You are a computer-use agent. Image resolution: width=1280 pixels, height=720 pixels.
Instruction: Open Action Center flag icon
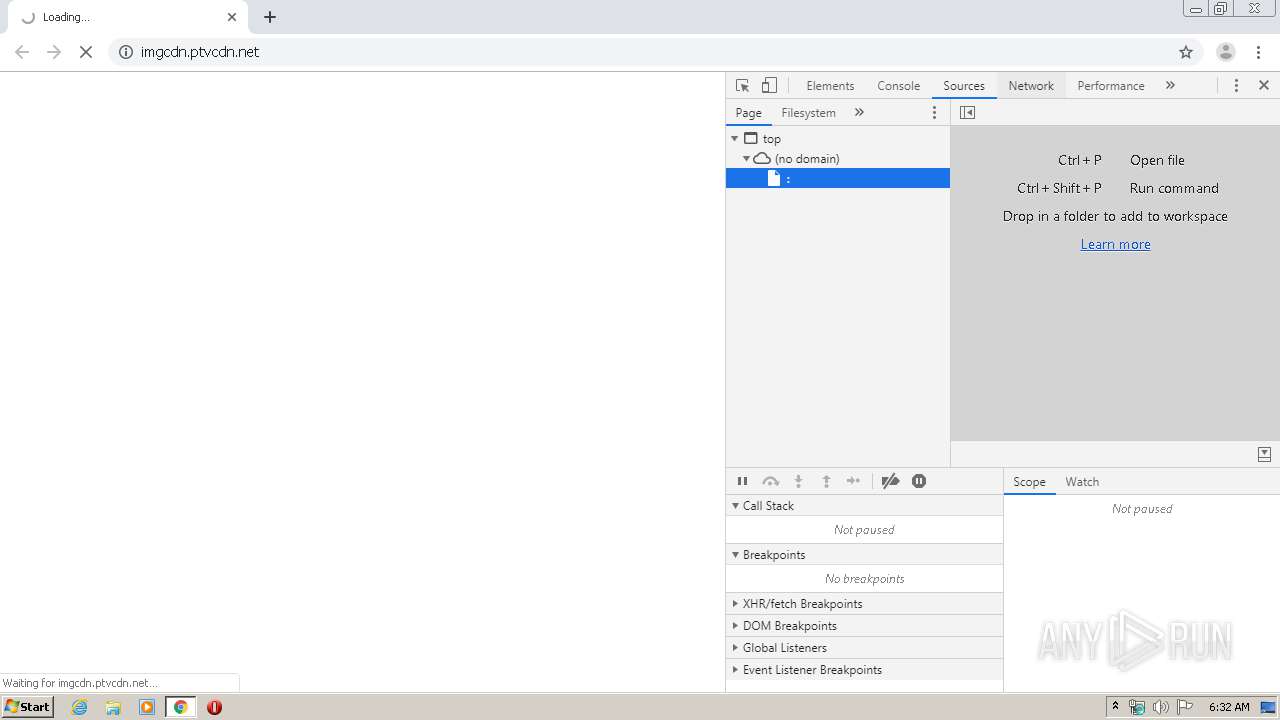[1185, 707]
